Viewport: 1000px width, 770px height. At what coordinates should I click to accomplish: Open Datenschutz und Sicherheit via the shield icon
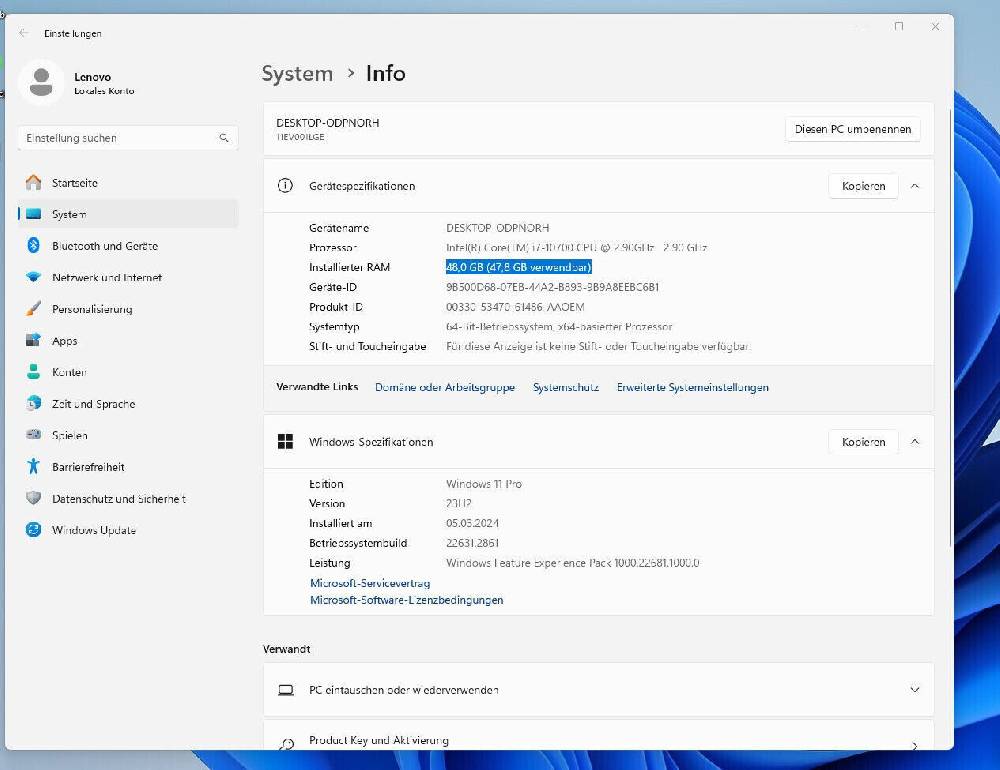tap(34, 498)
